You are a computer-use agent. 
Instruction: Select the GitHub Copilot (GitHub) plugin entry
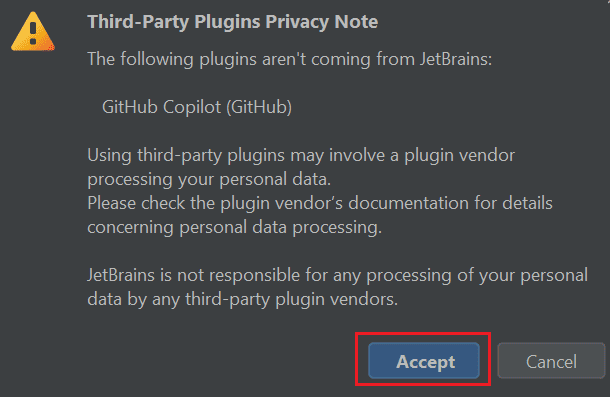(197, 107)
